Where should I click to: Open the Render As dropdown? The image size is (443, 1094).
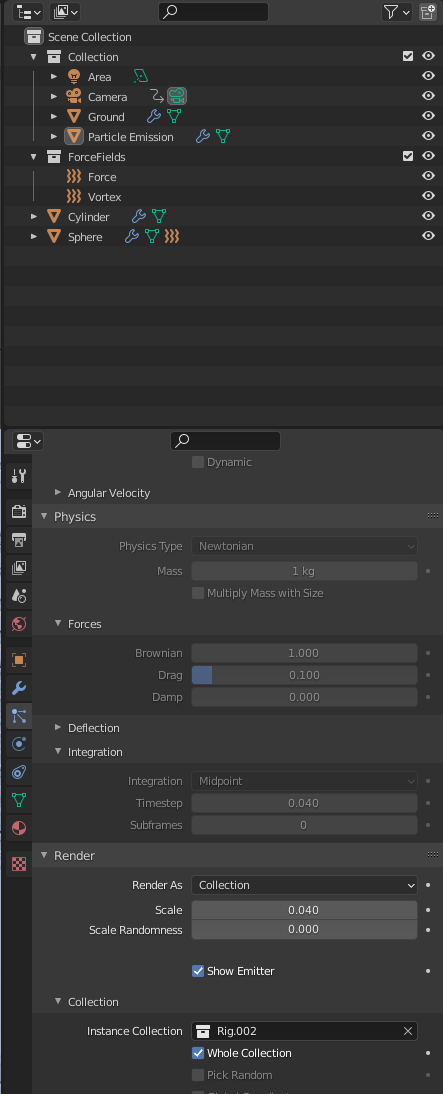(304, 885)
